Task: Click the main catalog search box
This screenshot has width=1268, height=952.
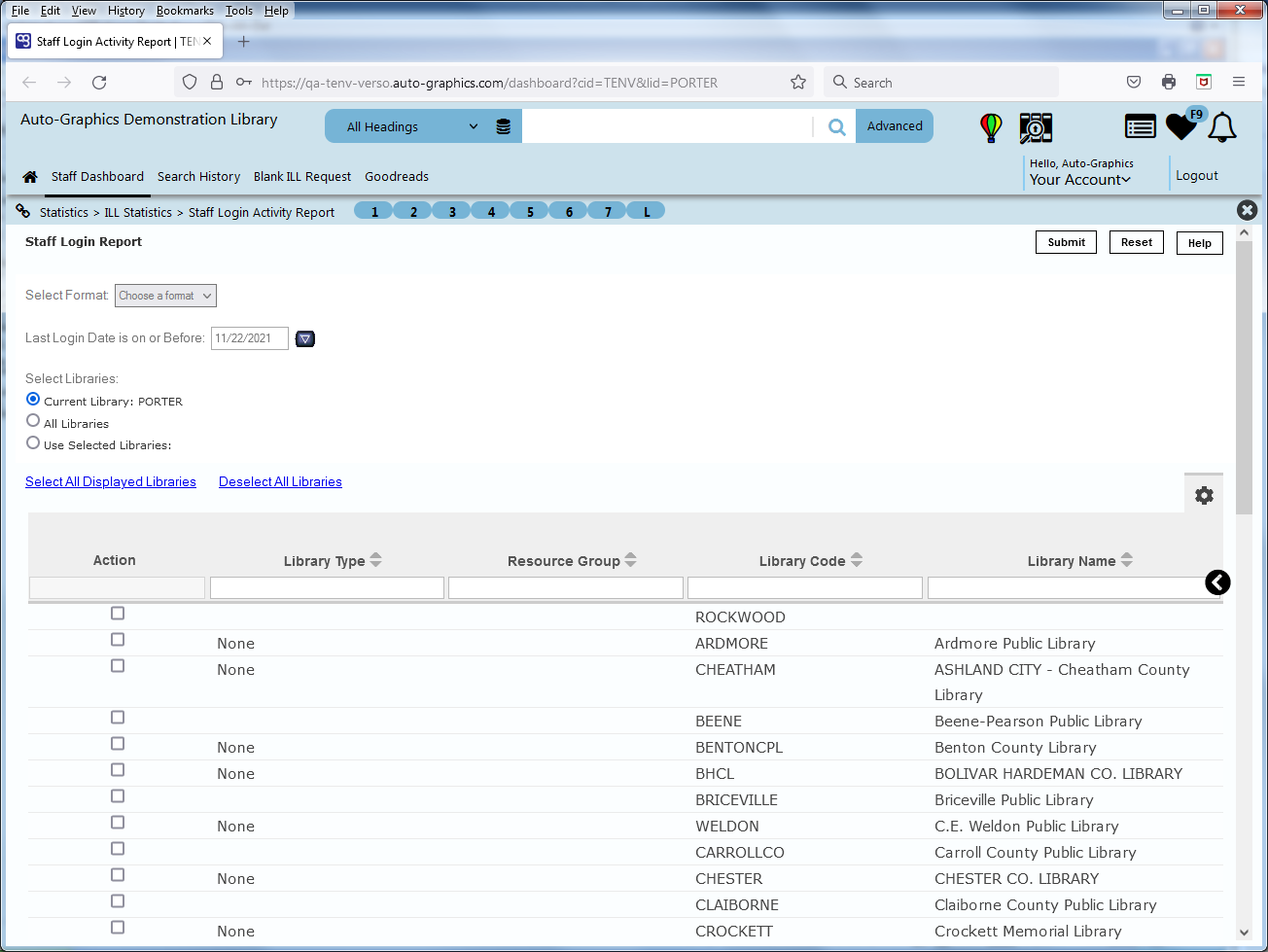Action: 667,126
